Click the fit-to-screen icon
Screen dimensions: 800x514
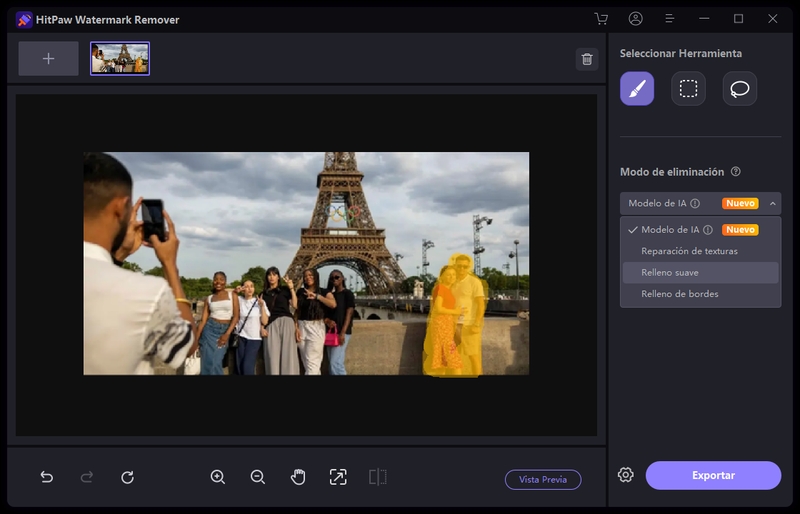tap(338, 477)
